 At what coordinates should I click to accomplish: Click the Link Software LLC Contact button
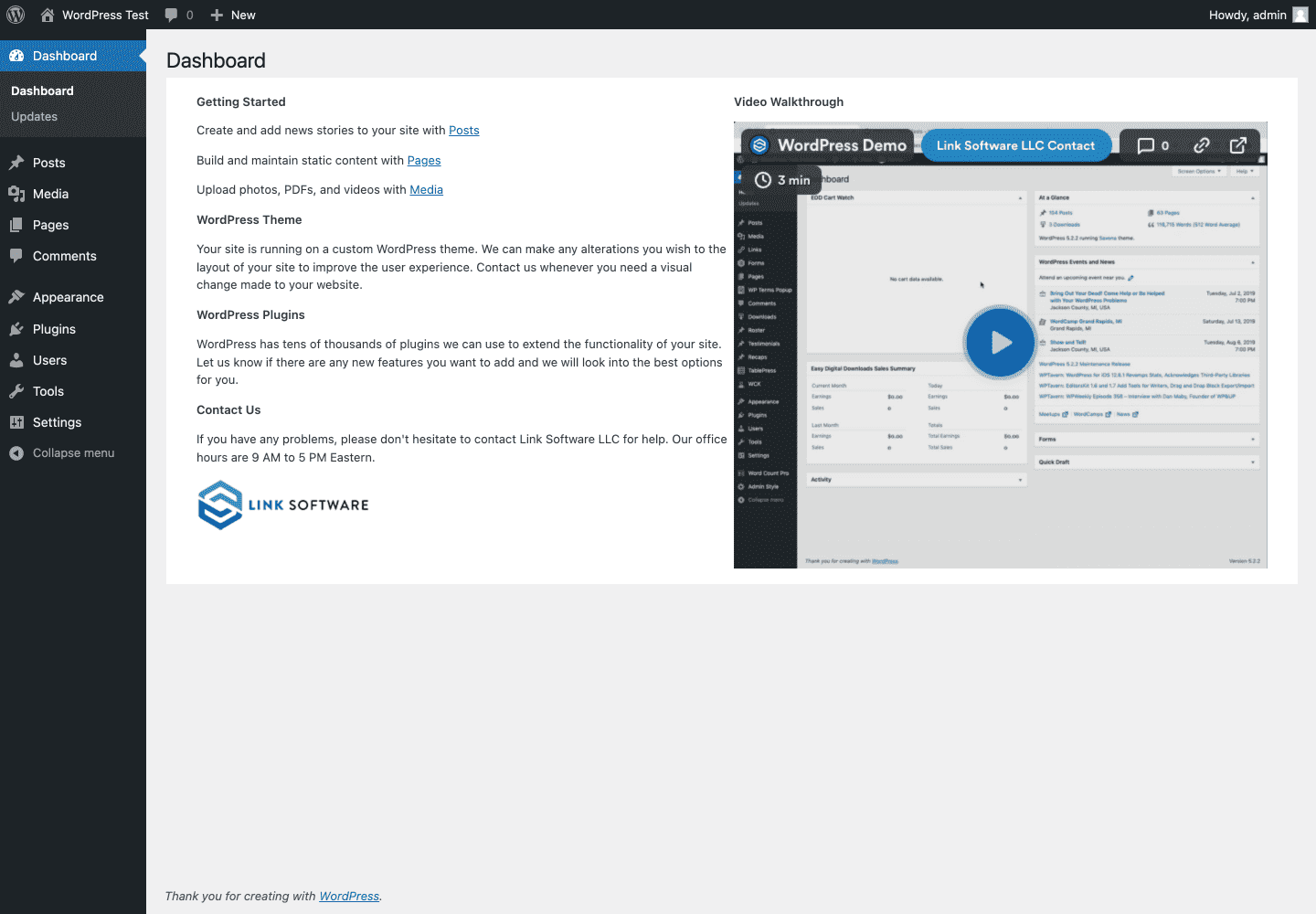1015,144
